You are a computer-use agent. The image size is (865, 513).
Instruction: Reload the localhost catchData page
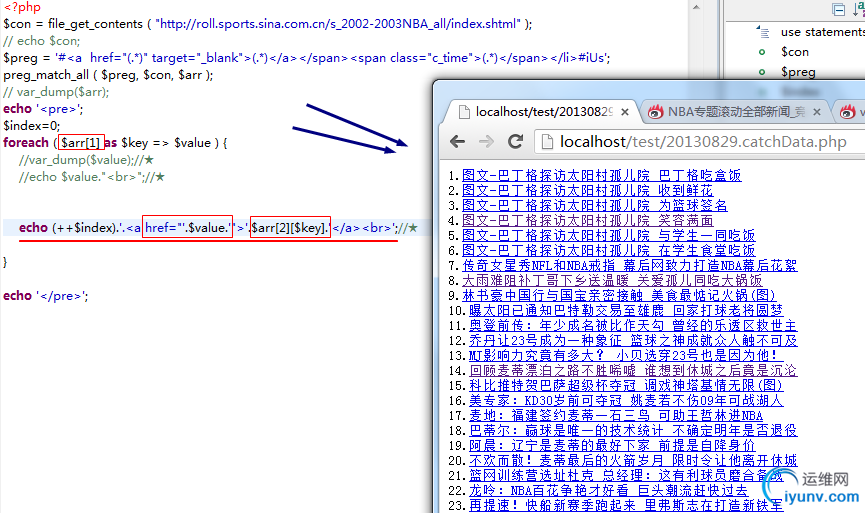[515, 142]
